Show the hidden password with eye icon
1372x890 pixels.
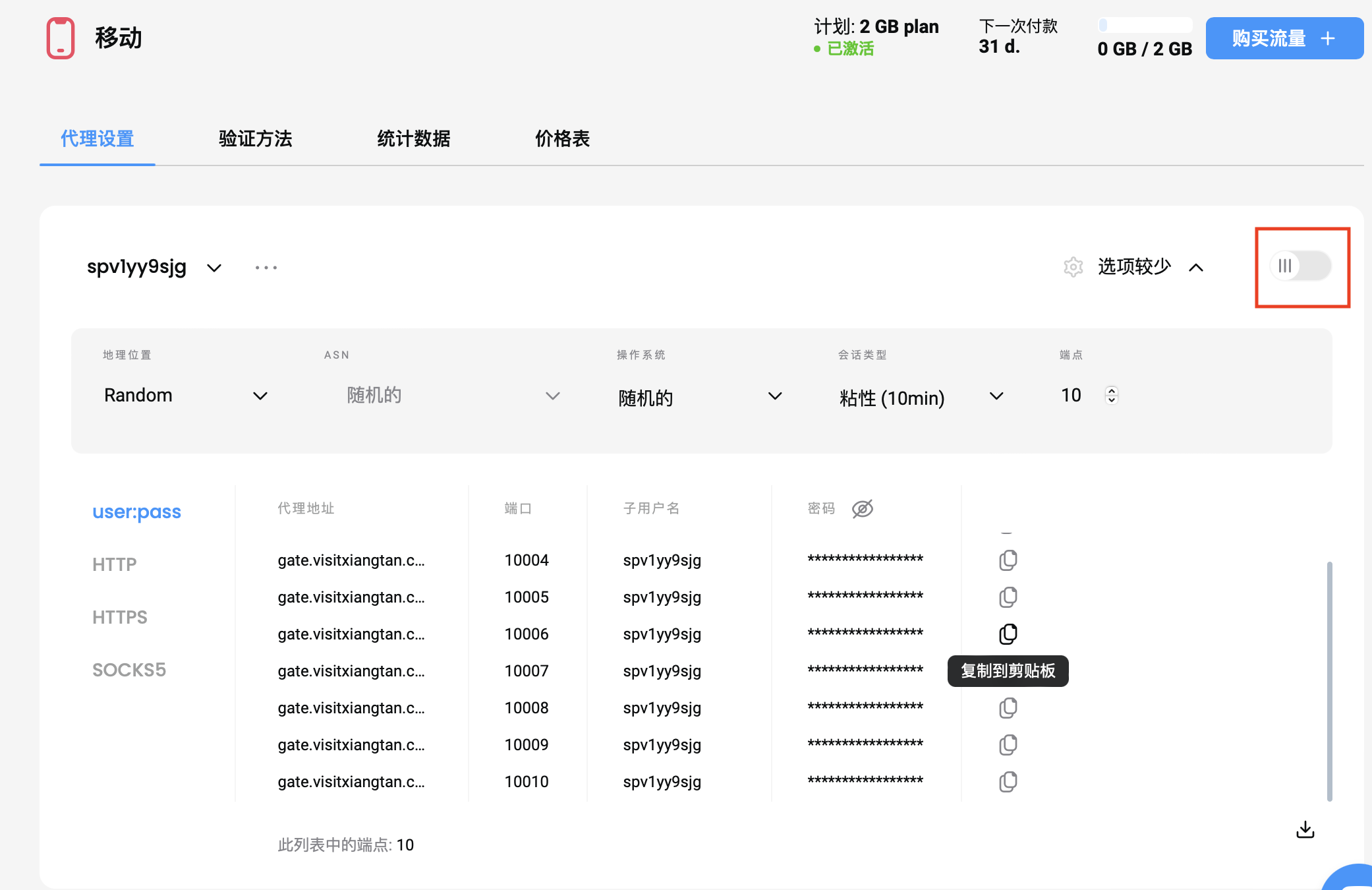862,508
